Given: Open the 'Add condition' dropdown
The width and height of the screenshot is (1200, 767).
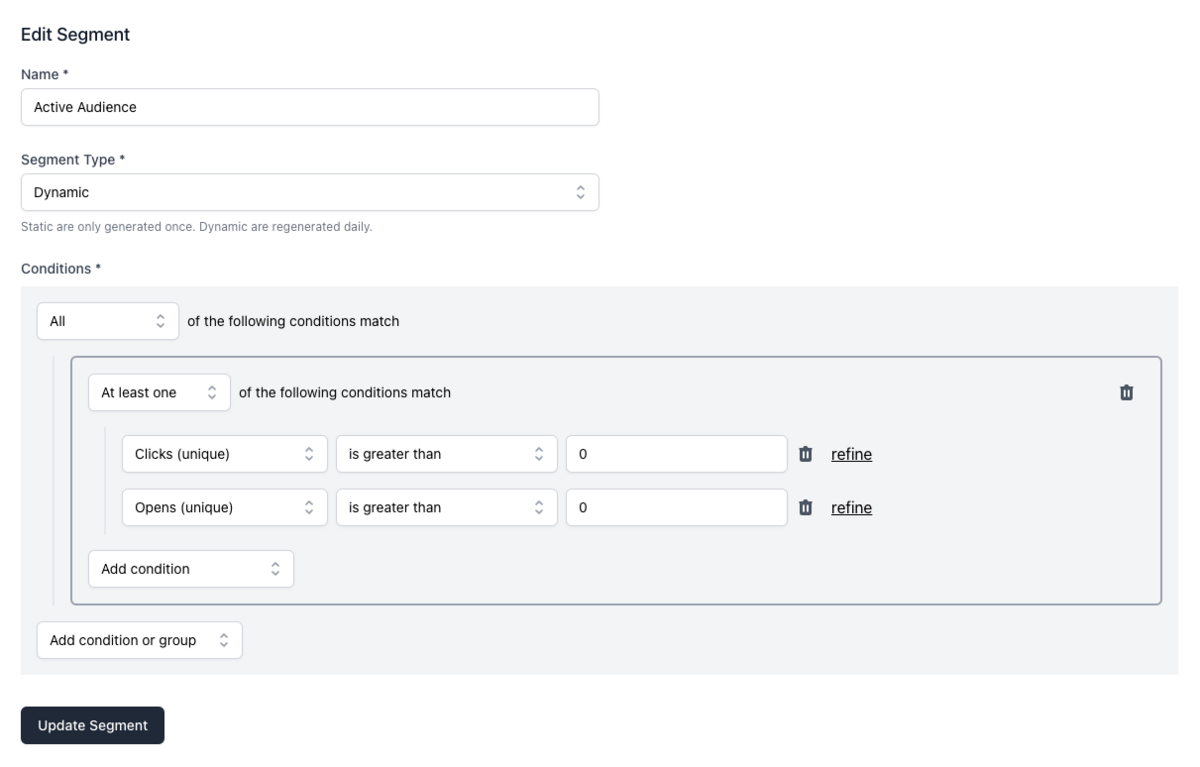Looking at the screenshot, I should tap(191, 569).
